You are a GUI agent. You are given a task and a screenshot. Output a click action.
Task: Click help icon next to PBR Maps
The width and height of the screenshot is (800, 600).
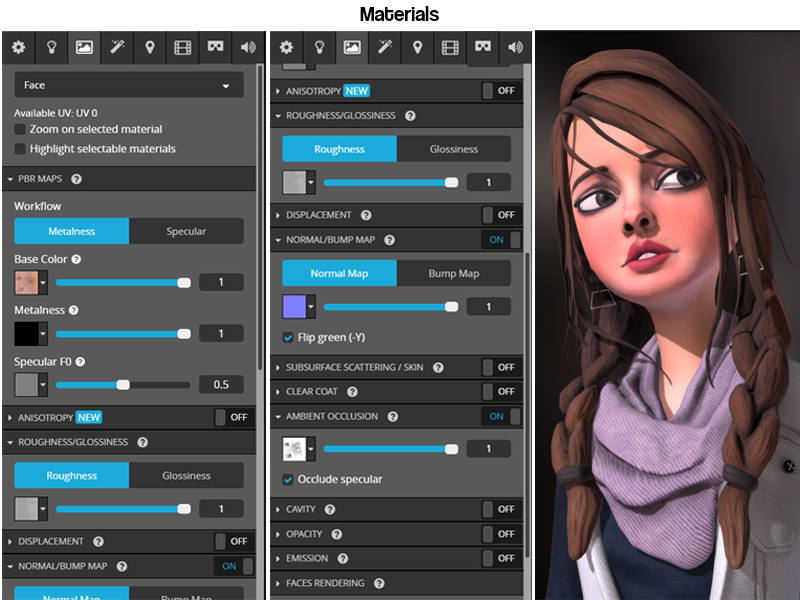(x=77, y=179)
